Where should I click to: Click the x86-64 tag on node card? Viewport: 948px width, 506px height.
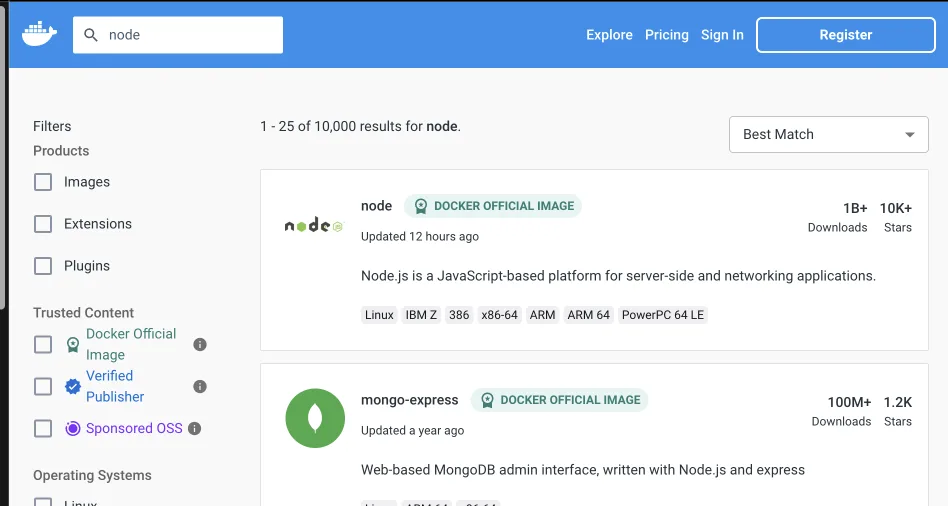pyautogui.click(x=499, y=315)
